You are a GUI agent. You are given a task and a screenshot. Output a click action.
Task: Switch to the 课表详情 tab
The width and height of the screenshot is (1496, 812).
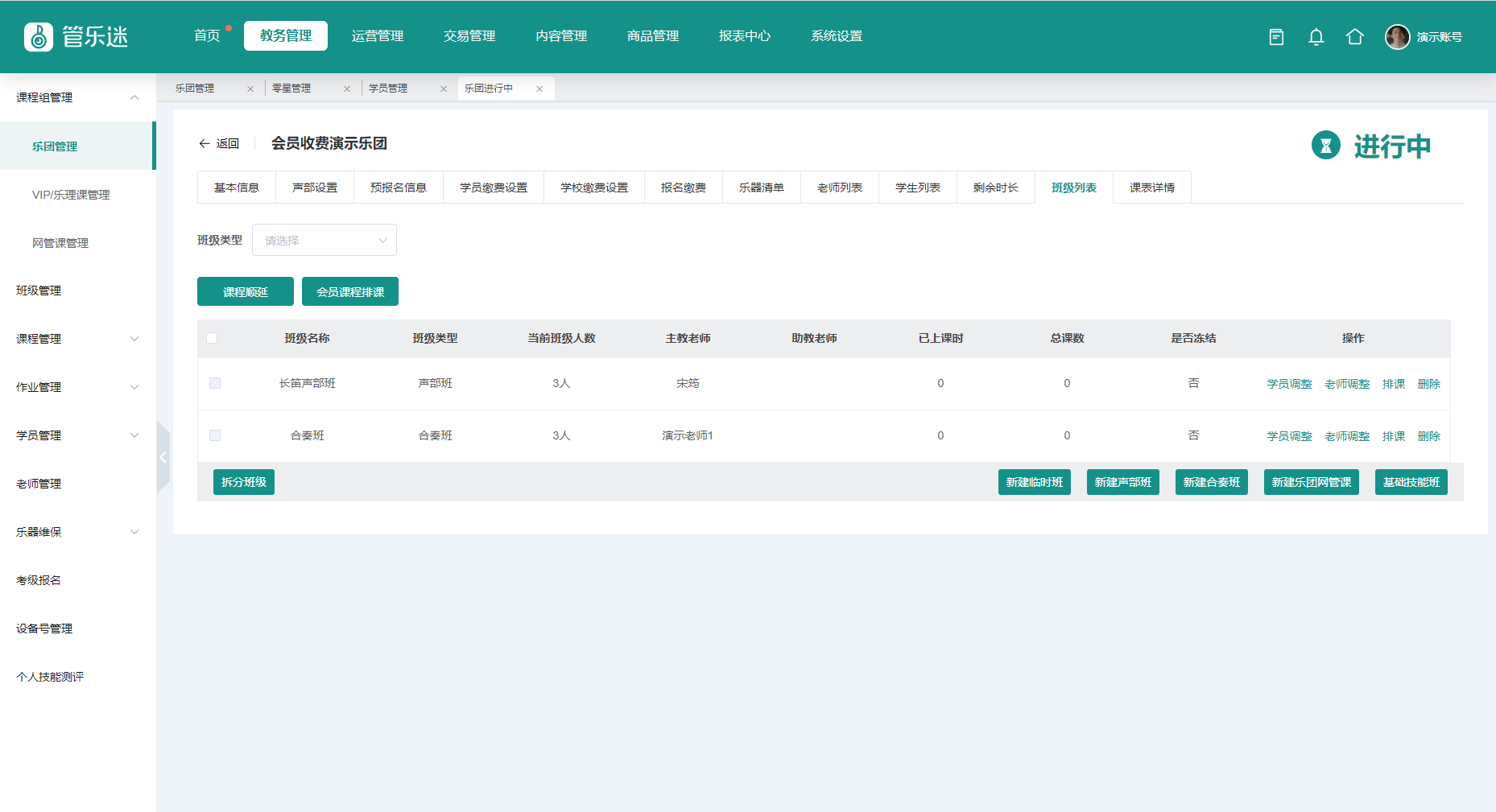click(1151, 188)
